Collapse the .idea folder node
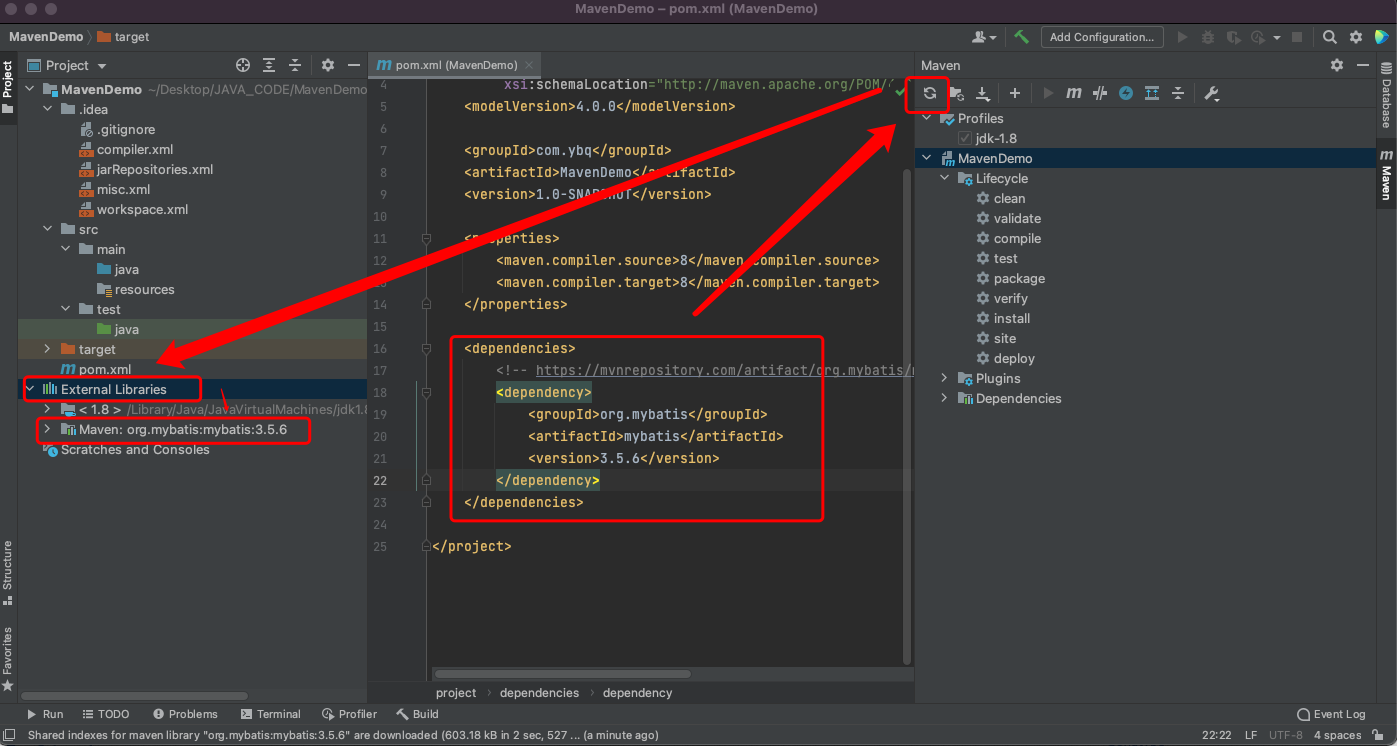Screen dimensions: 1397x746 click(x=48, y=109)
